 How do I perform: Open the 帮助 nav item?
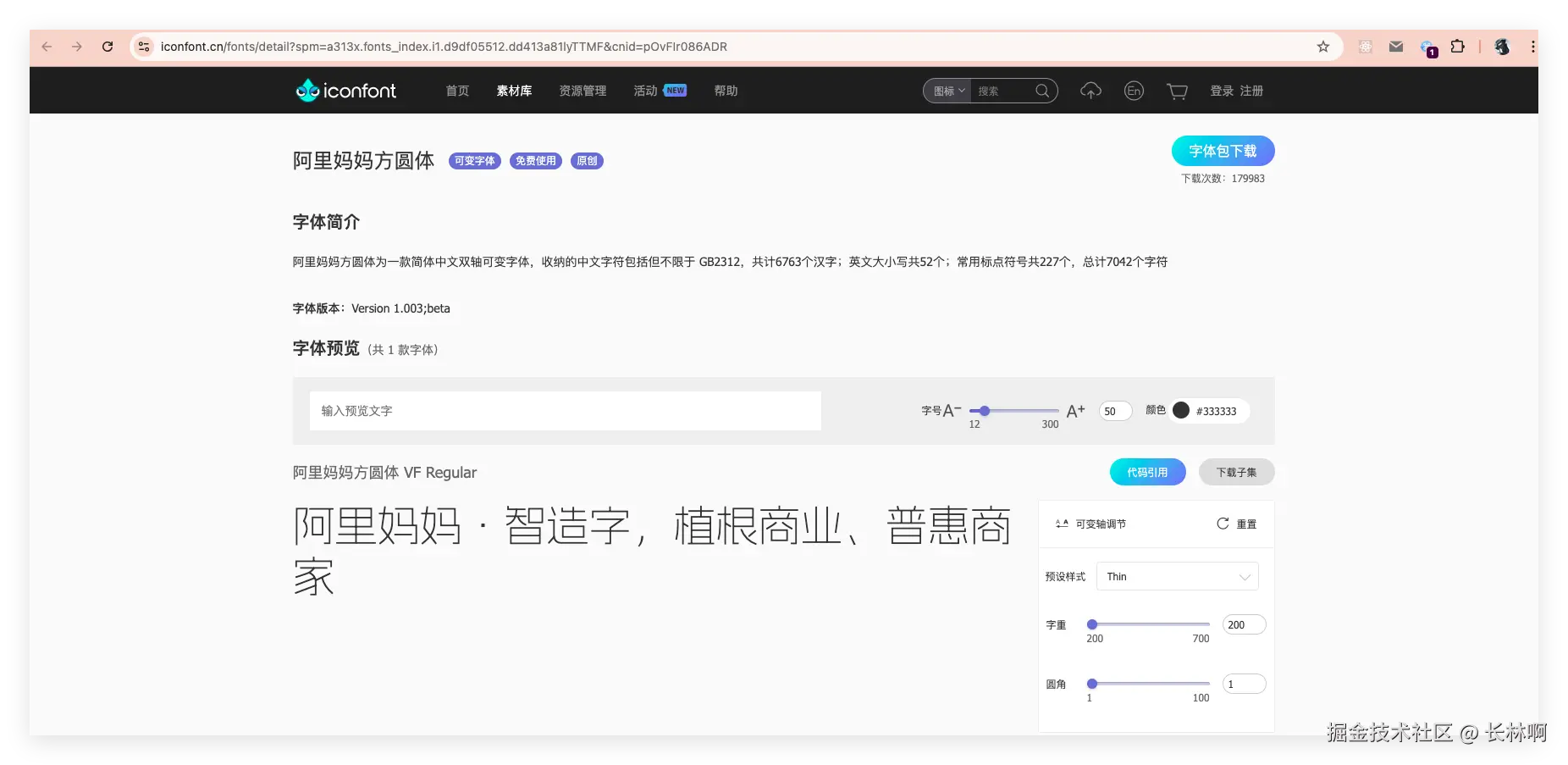[x=726, y=91]
